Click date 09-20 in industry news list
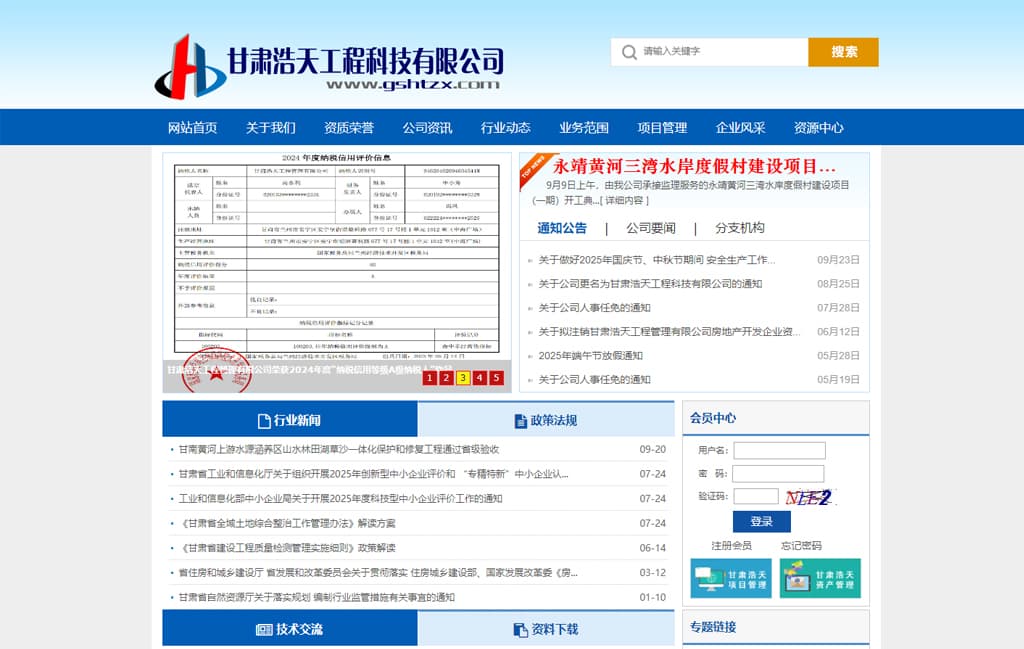Image resolution: width=1024 pixels, height=649 pixels. 652,449
